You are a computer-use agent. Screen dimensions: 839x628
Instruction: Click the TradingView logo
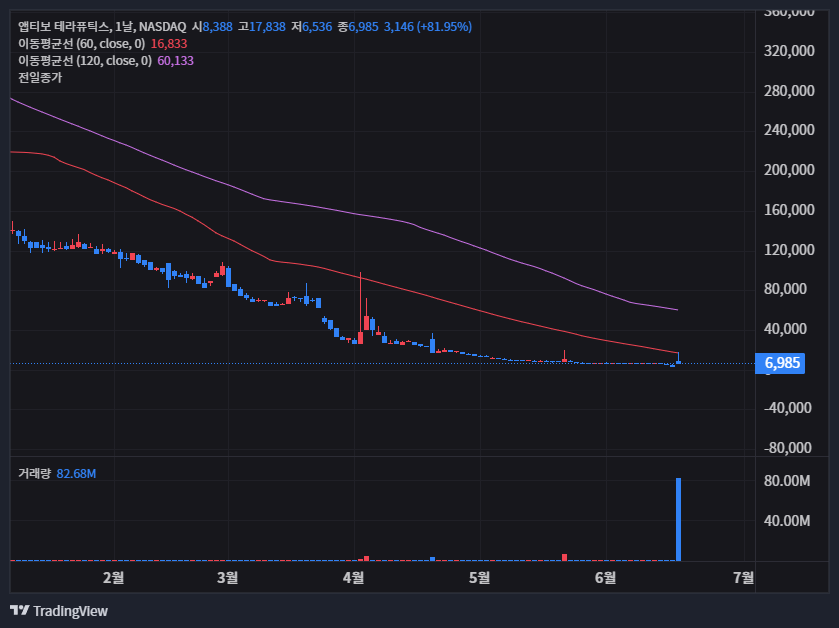pyautogui.click(x=59, y=610)
